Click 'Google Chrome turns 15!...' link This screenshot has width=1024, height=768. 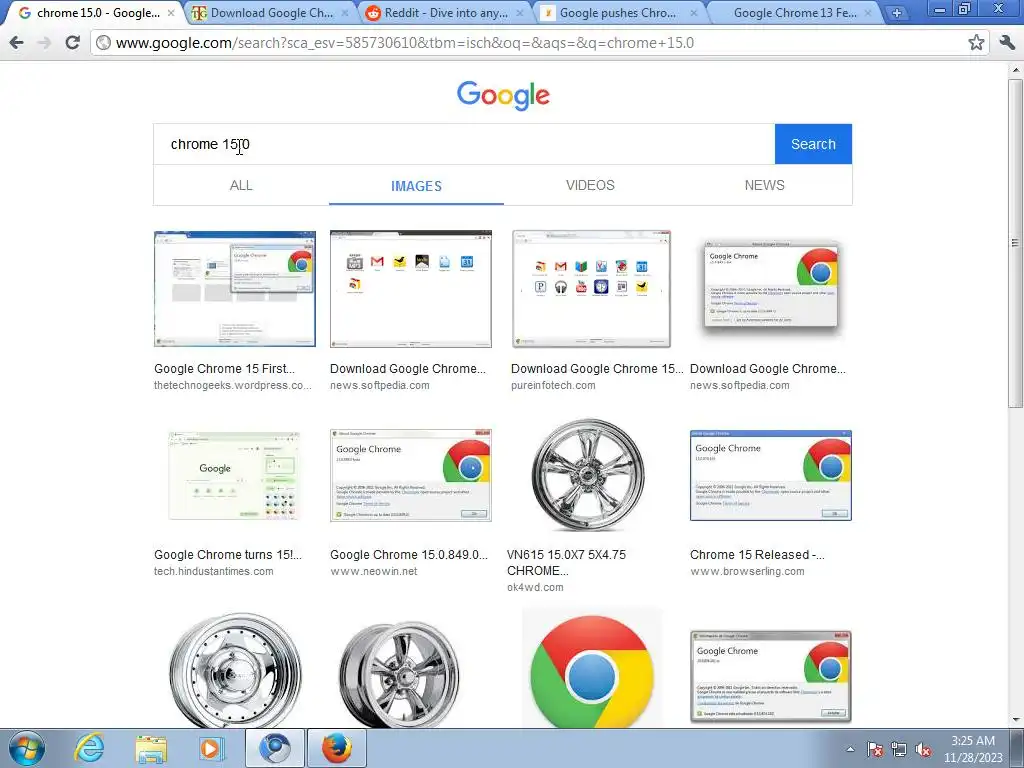tap(228, 555)
